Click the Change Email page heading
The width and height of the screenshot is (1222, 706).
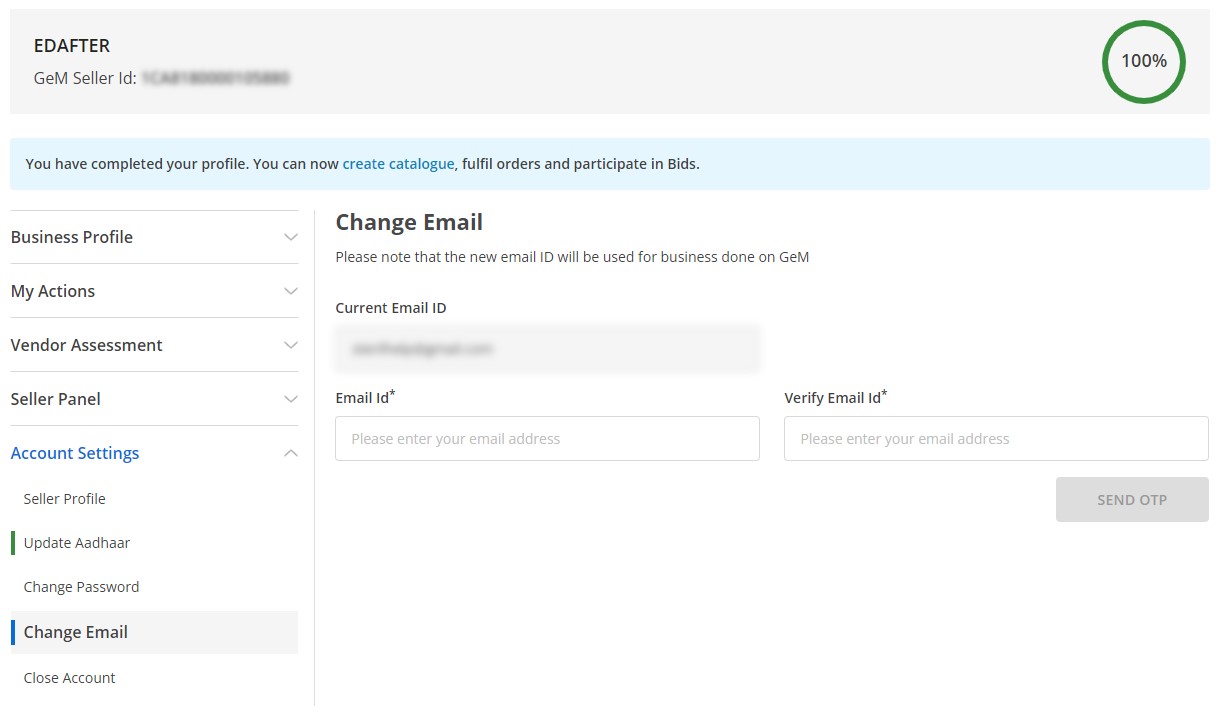tap(409, 222)
